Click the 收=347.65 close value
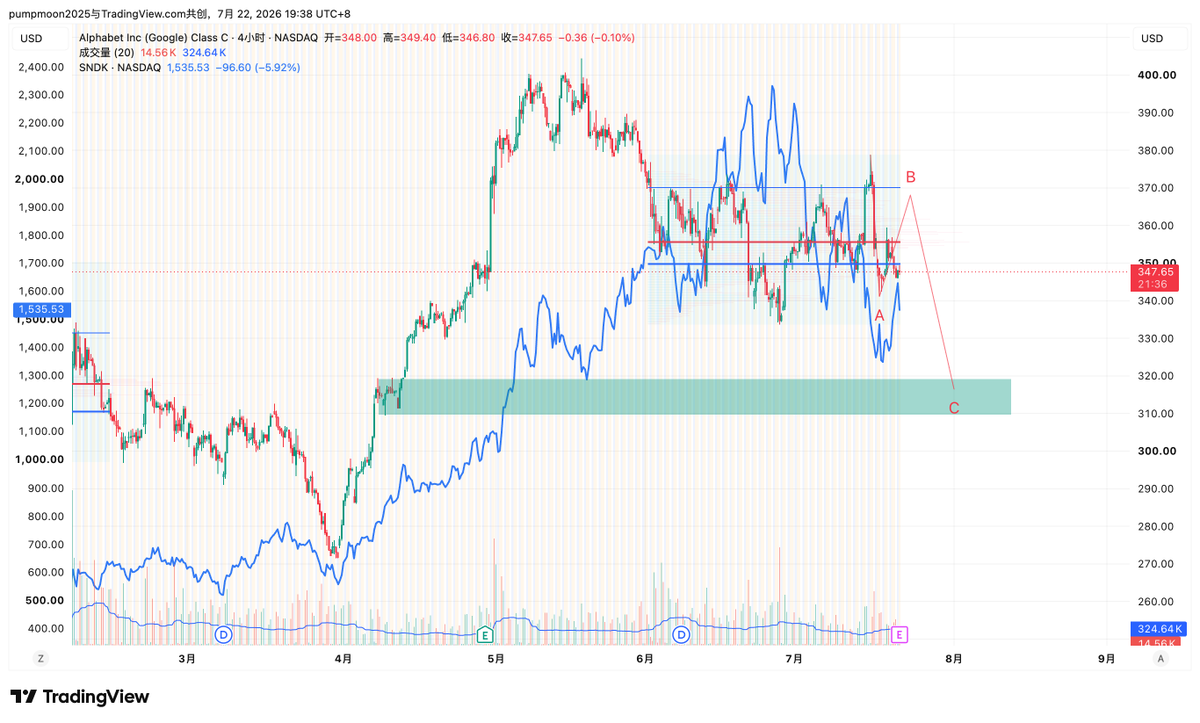Image resolution: width=1200 pixels, height=723 pixels. 528,38
